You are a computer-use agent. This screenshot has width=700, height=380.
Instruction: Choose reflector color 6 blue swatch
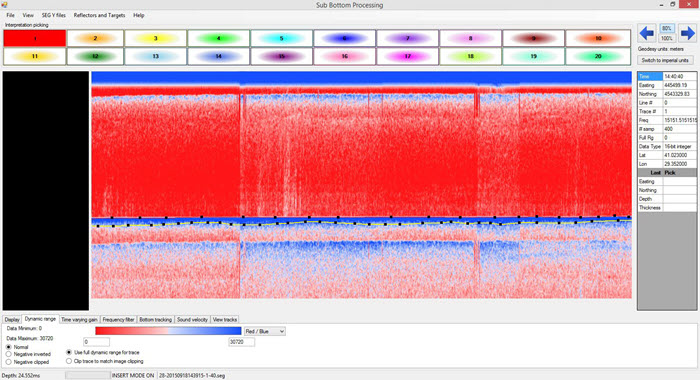coord(344,38)
